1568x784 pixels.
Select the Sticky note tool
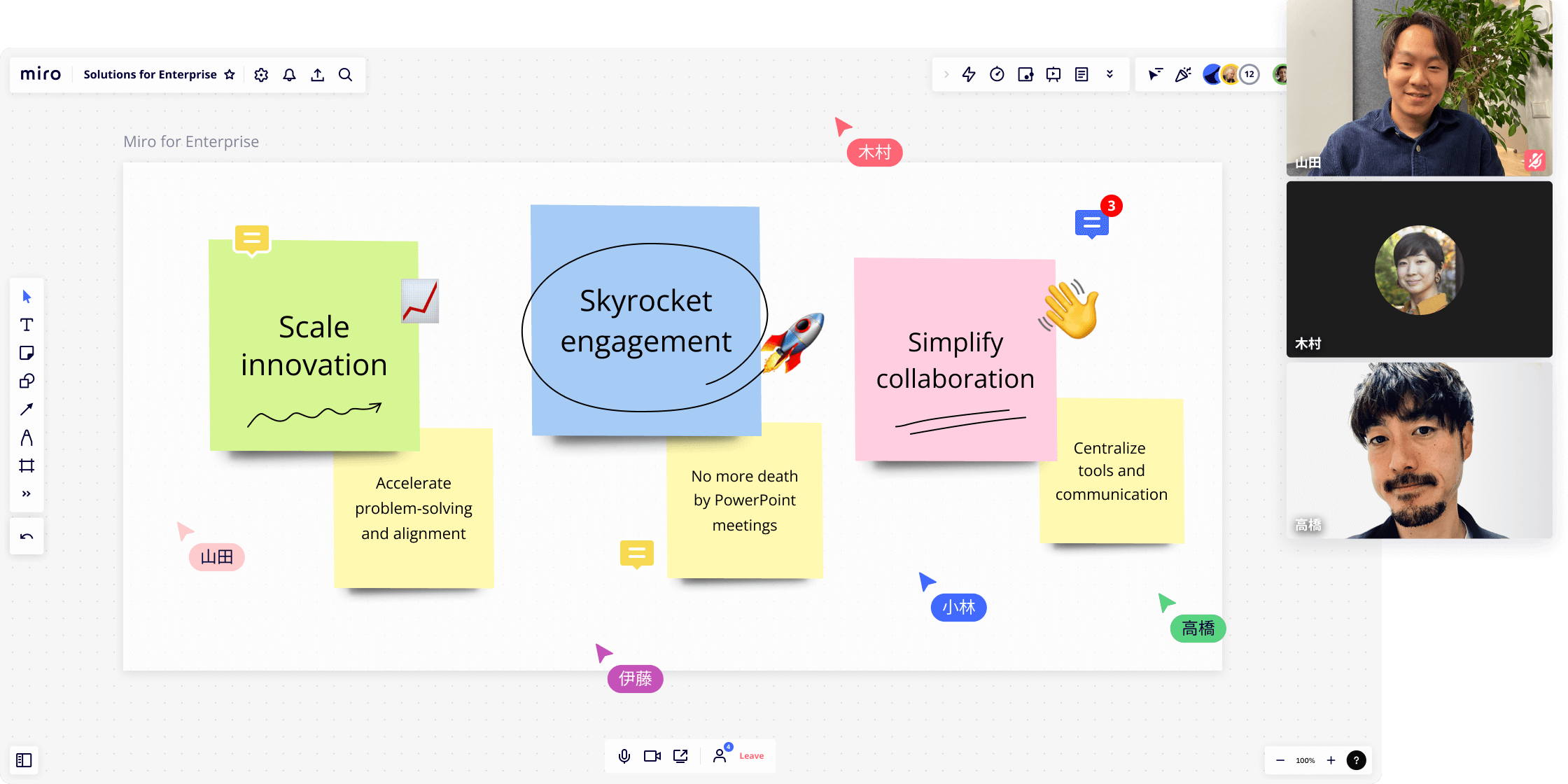tap(27, 353)
